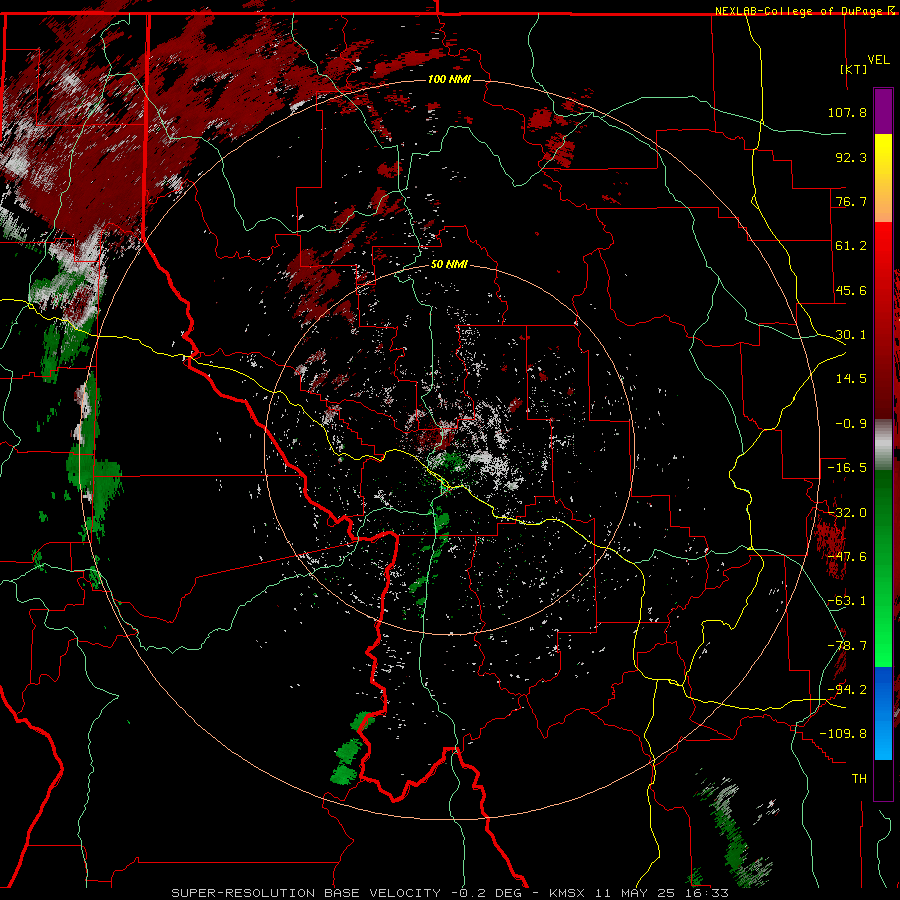This screenshot has height=900, width=900.
Task: Click the 61.2 legend value
Action: pyautogui.click(x=851, y=246)
